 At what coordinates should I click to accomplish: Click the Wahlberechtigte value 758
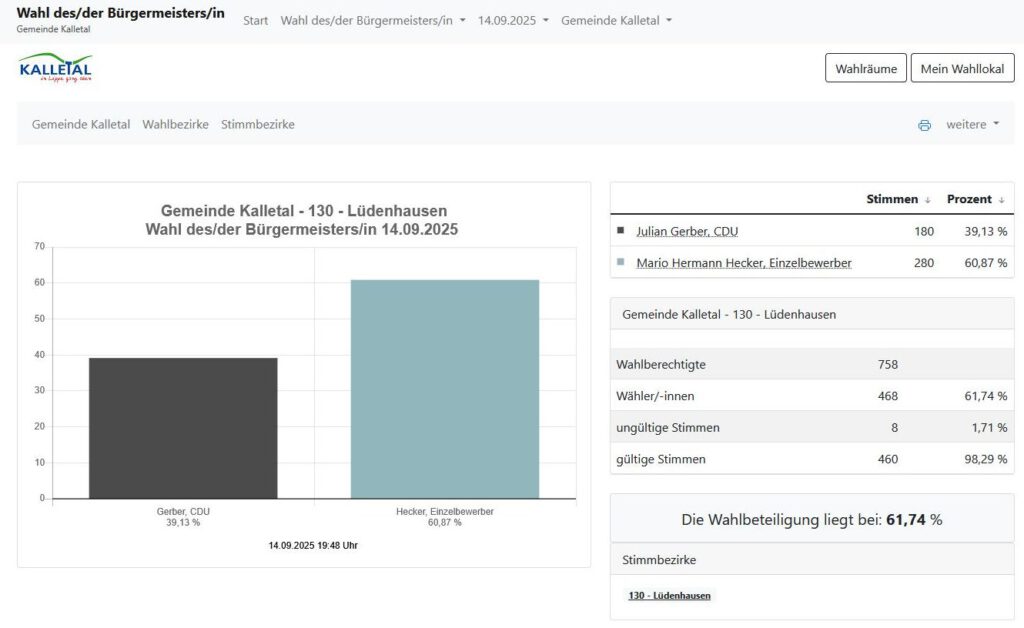(888, 364)
